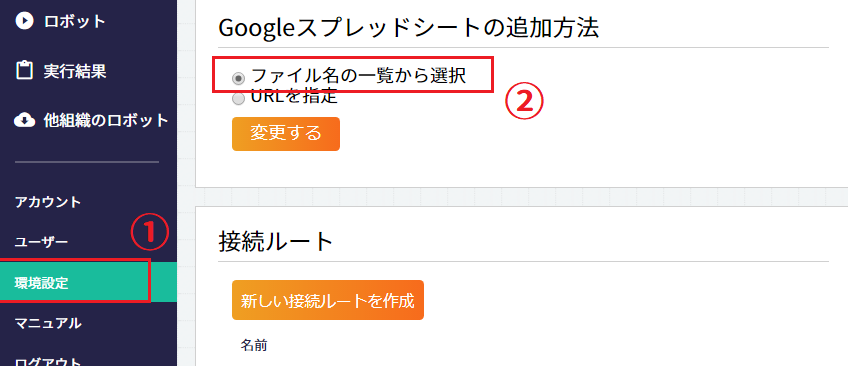Open the マニュアル sidebar link
Image resolution: width=848 pixels, height=366 pixels.
48,323
